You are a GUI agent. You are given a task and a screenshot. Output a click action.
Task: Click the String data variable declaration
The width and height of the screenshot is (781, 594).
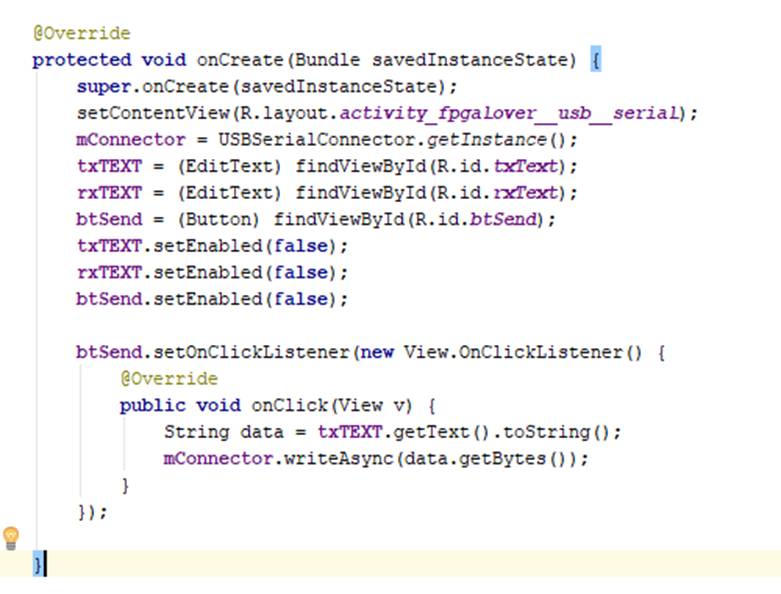pos(224,432)
